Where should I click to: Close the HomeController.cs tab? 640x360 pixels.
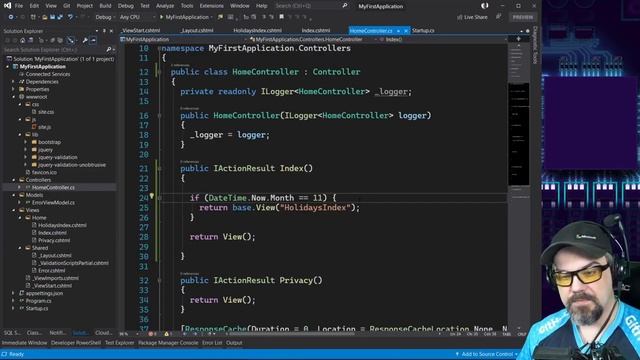point(406,31)
